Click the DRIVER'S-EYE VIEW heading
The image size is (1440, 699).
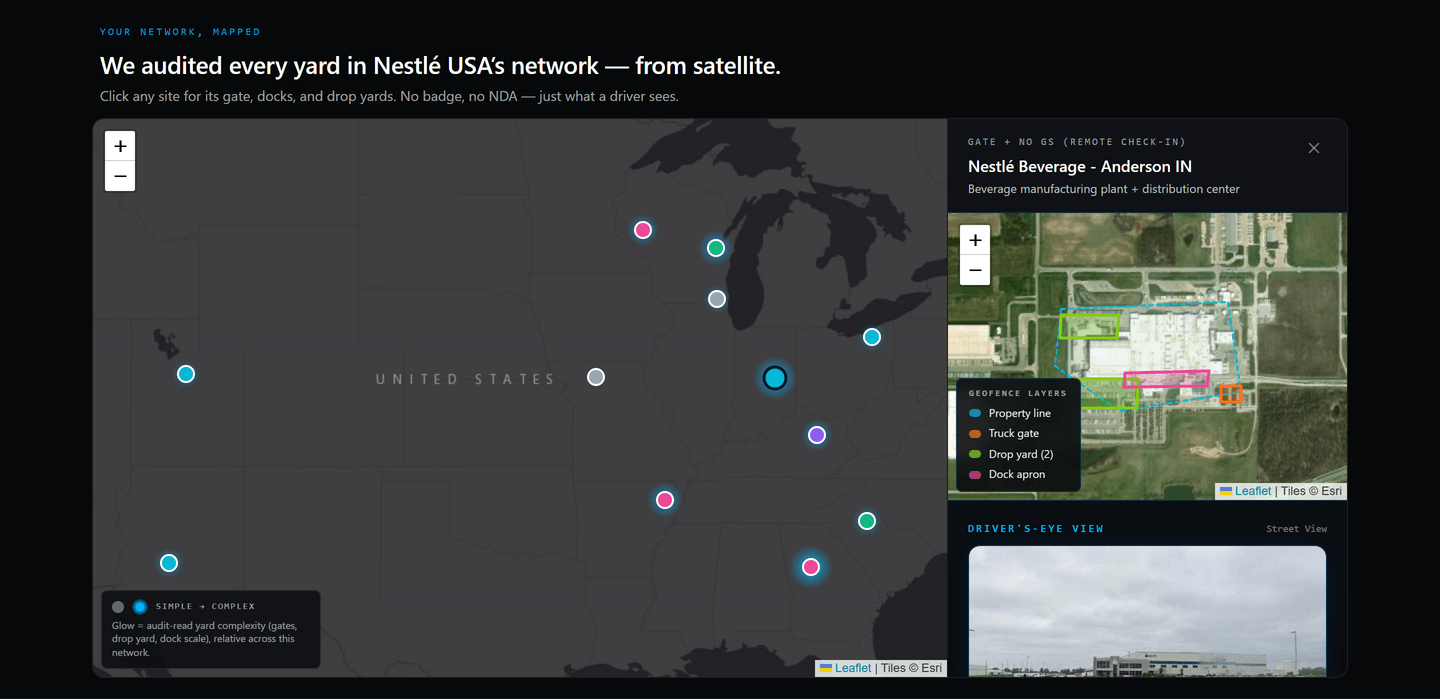coord(1036,529)
